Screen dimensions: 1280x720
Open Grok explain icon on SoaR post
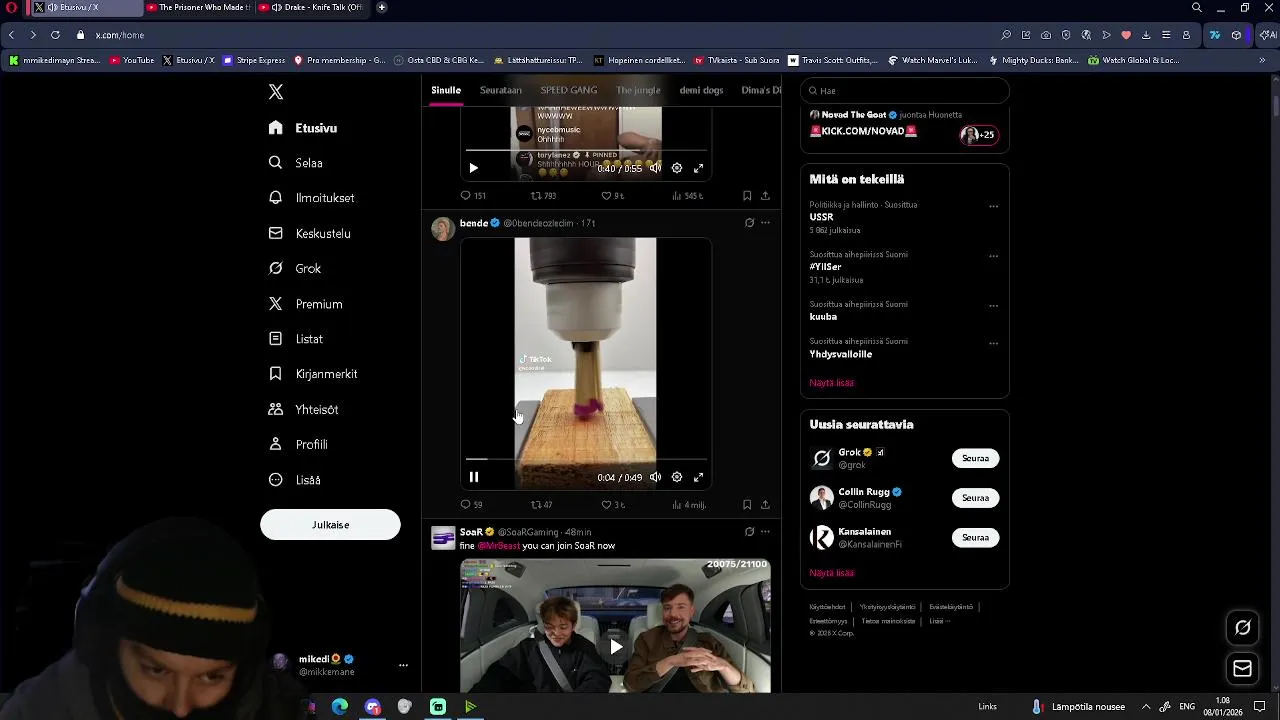pos(749,532)
